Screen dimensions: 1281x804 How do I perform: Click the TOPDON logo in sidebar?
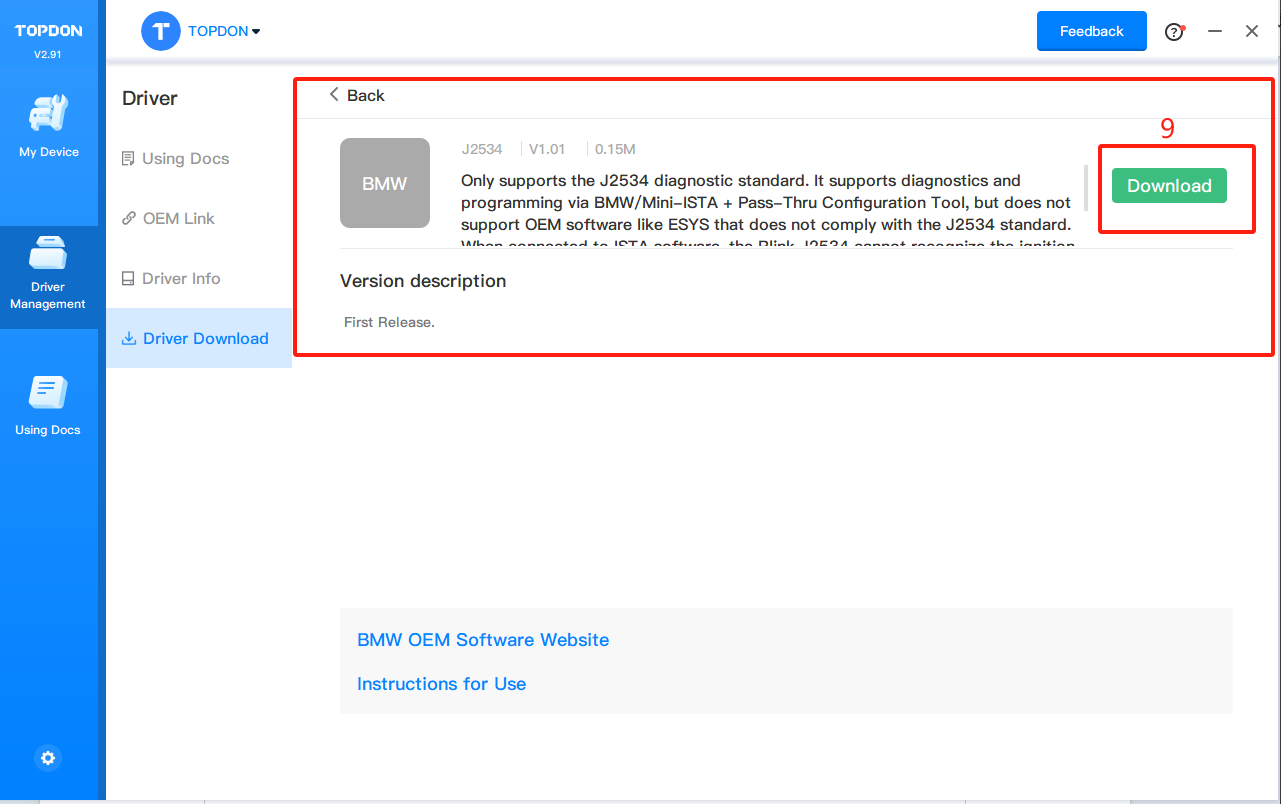(48, 31)
